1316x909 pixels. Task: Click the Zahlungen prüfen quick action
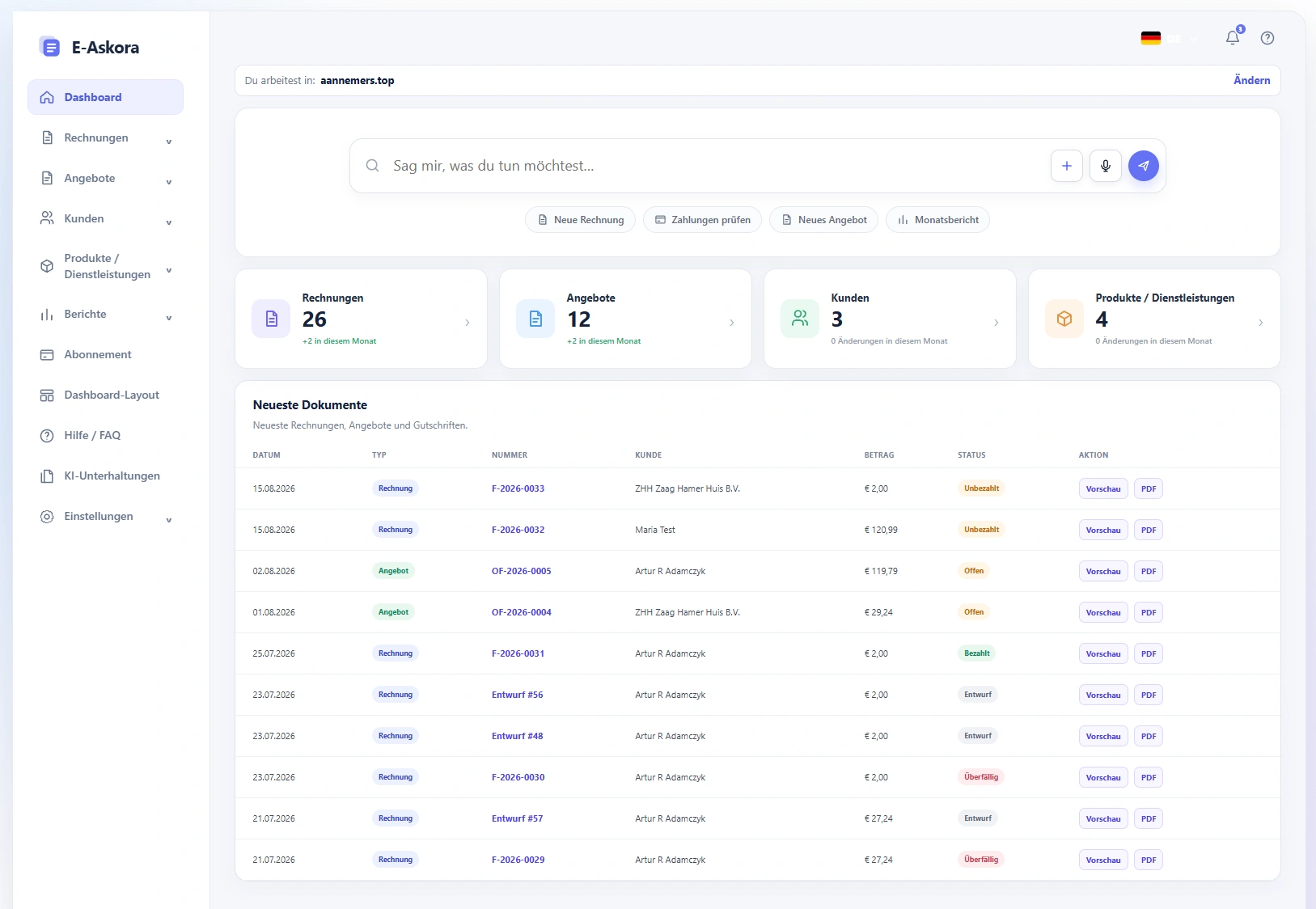click(x=702, y=220)
